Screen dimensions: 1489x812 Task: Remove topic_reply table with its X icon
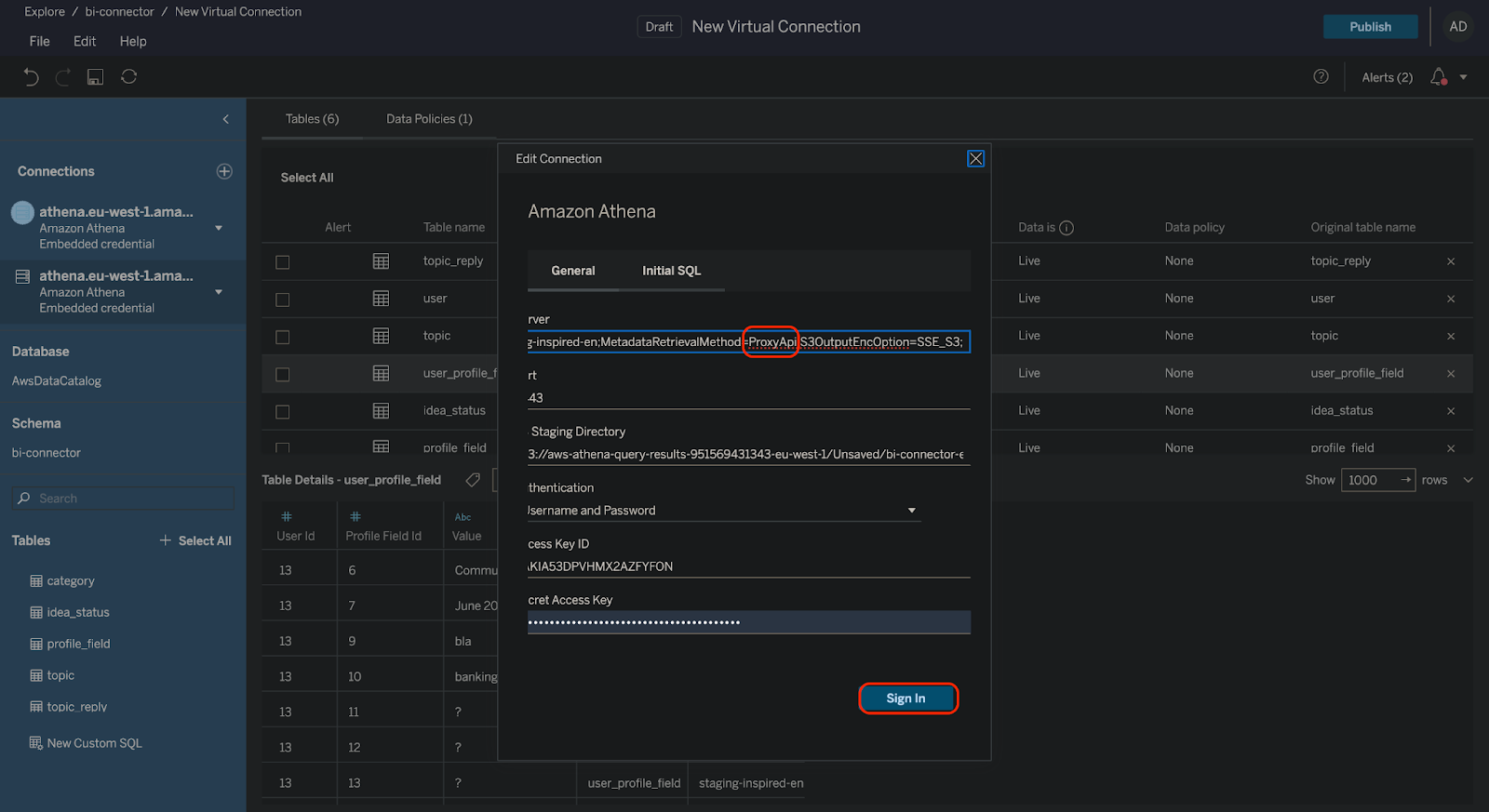(x=1451, y=261)
